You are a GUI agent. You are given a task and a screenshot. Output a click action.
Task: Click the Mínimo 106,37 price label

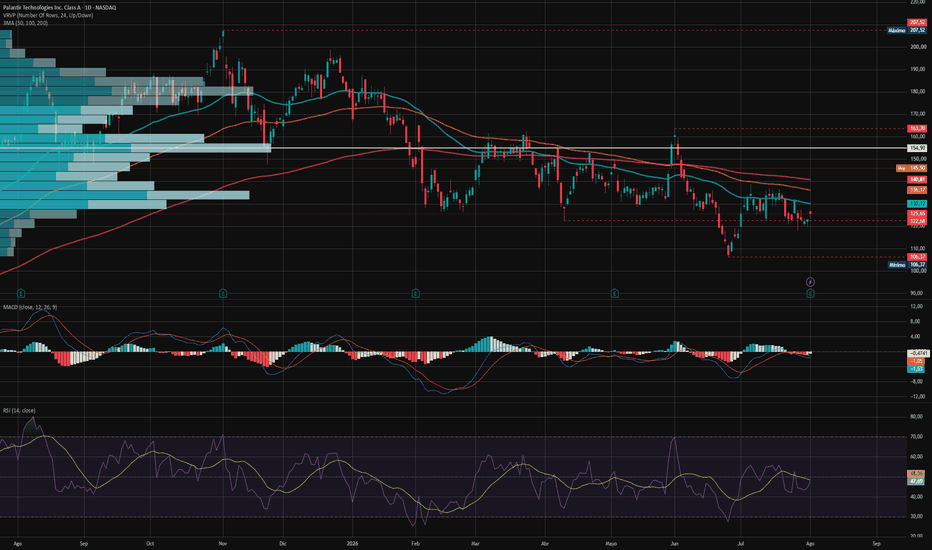click(906, 265)
